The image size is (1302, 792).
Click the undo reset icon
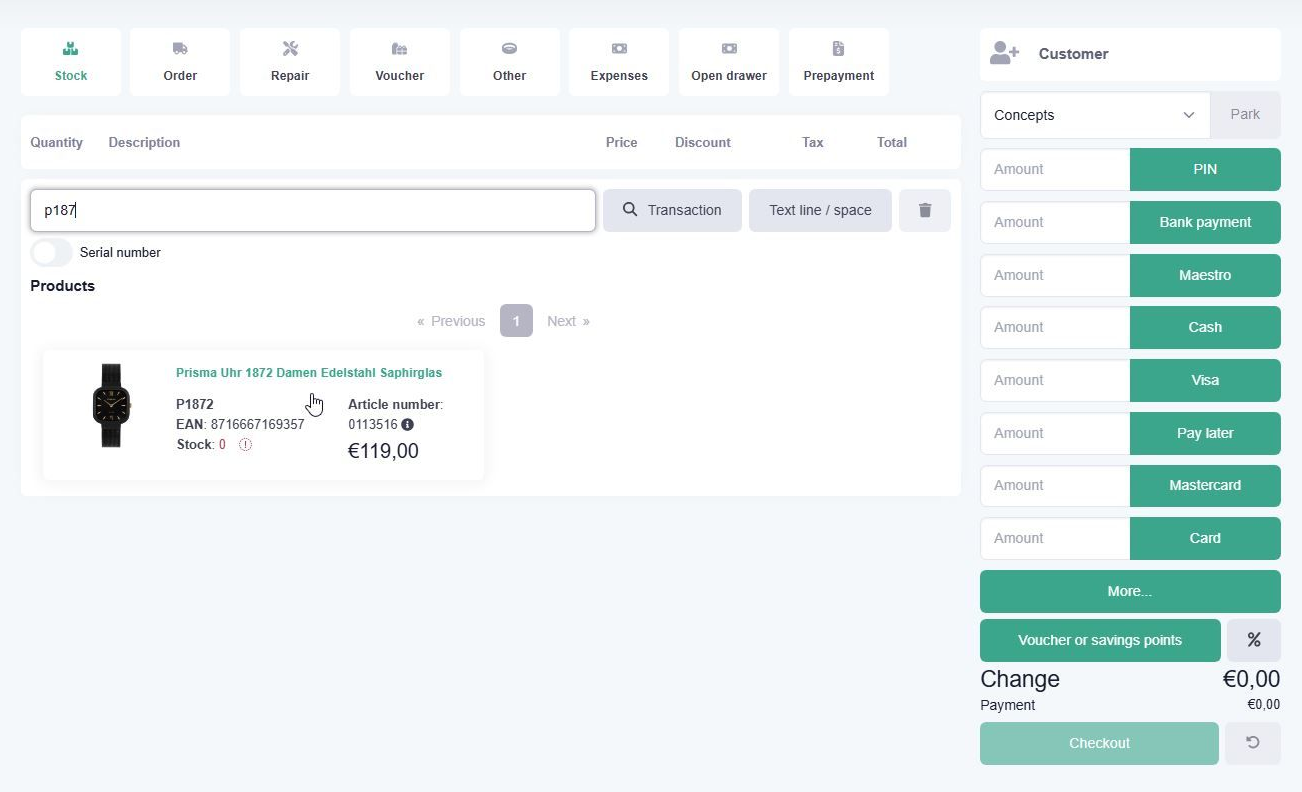1253,743
